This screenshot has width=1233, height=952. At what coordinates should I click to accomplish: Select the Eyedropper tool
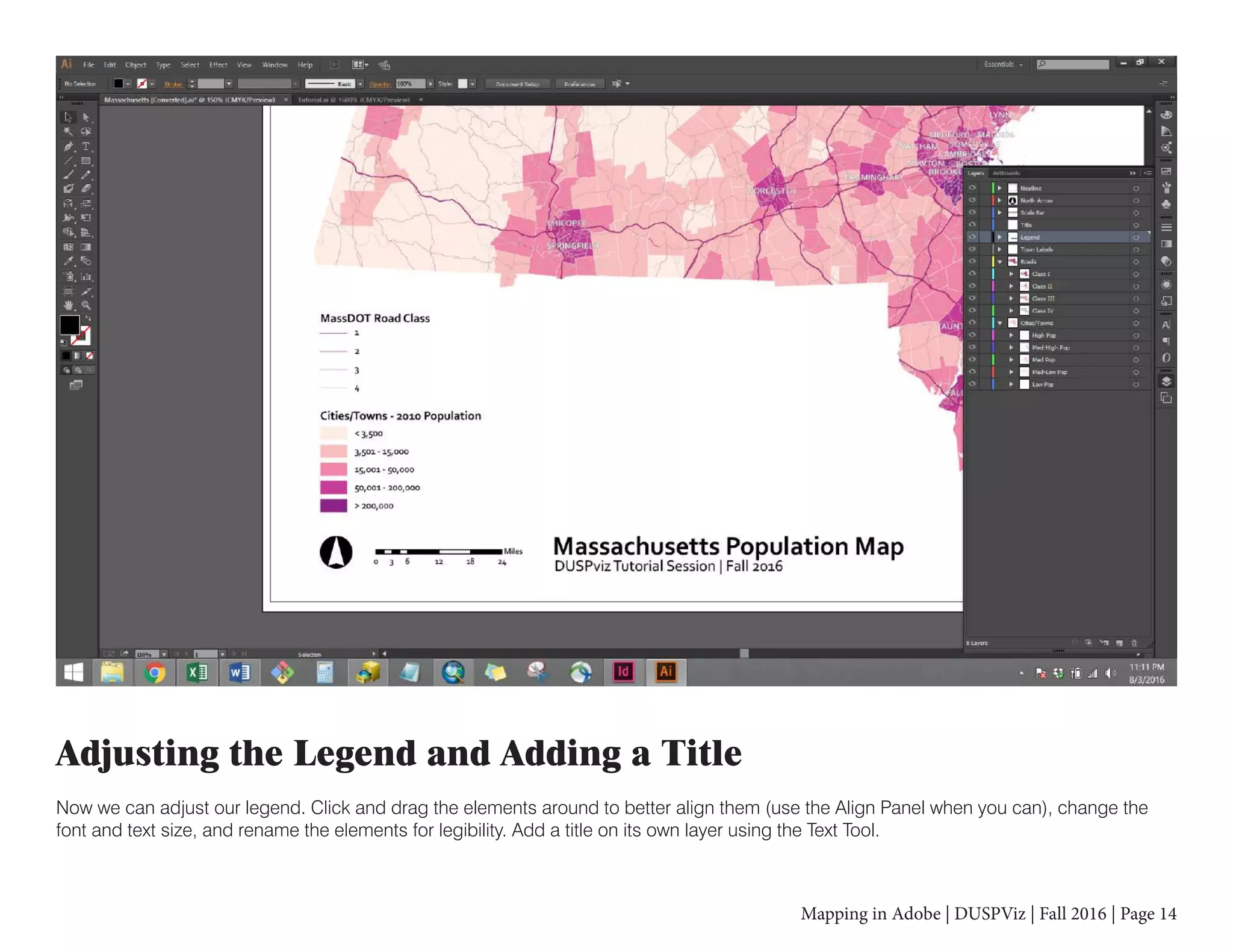pos(69,261)
